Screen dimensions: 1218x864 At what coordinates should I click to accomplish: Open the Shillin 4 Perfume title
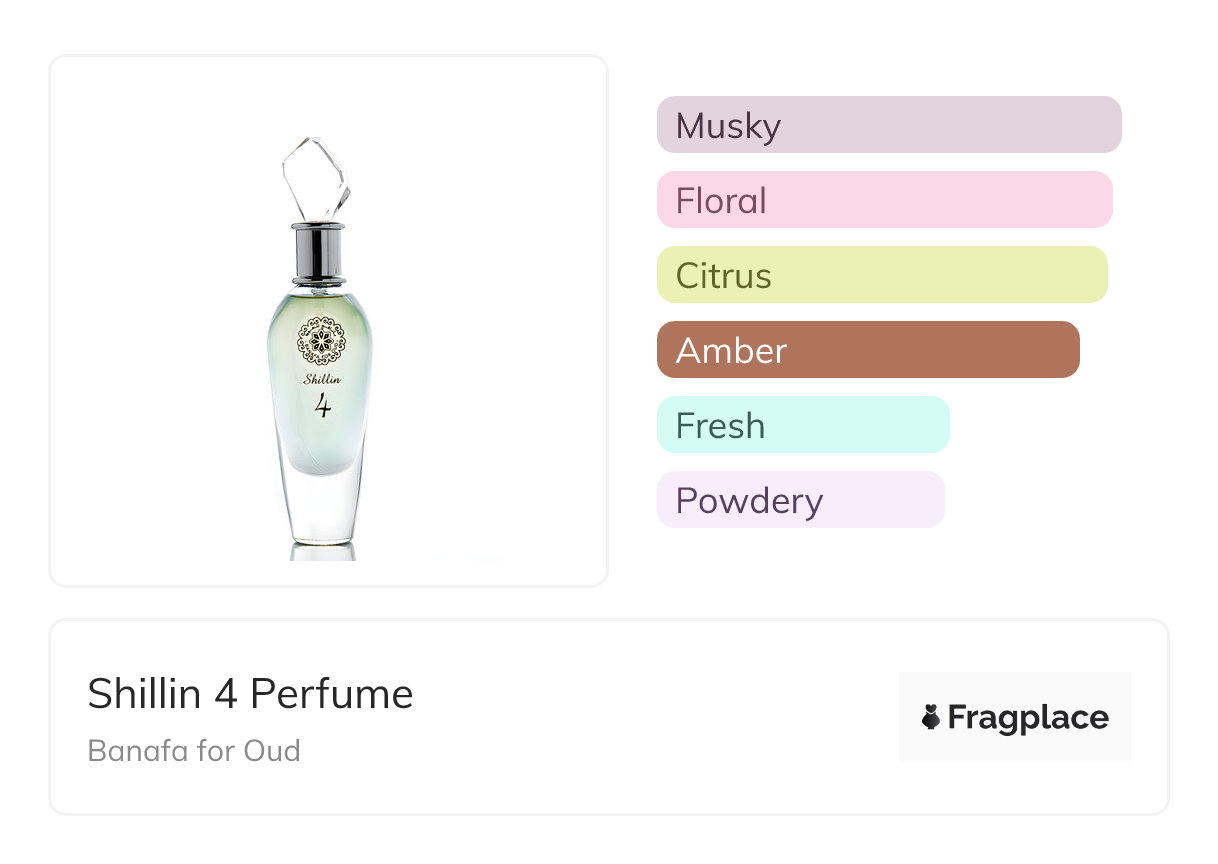250,694
